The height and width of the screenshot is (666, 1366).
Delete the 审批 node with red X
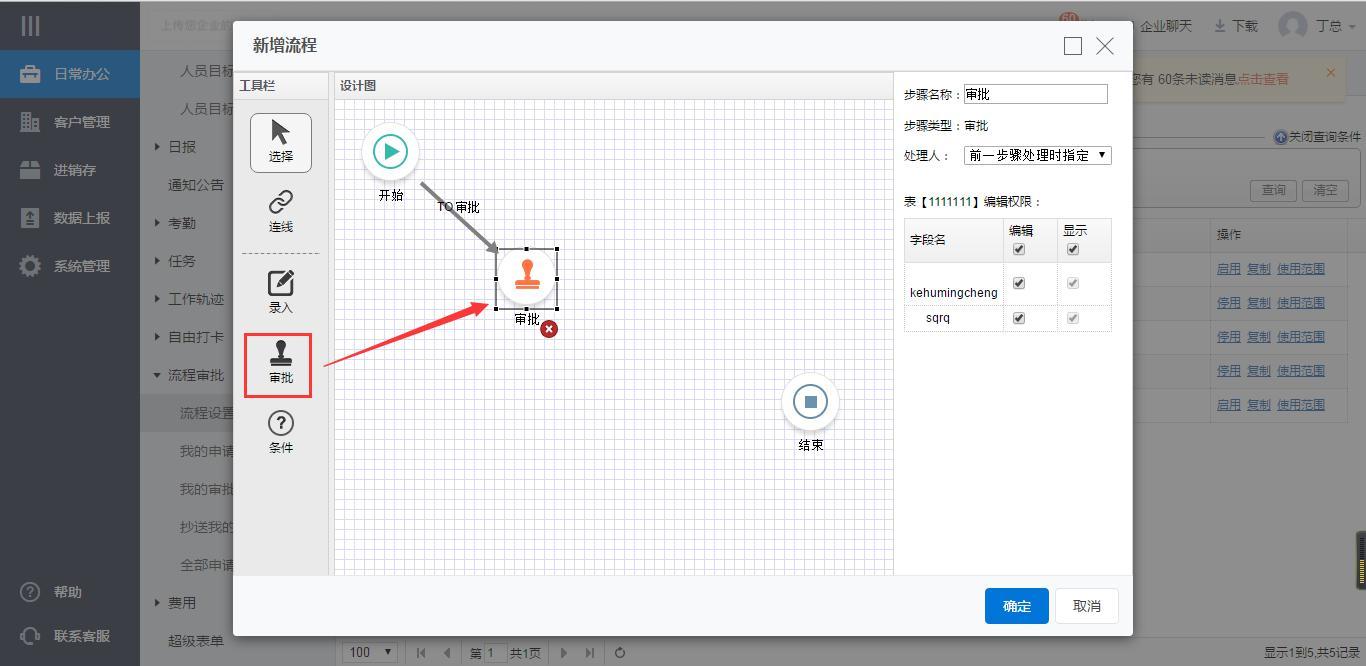point(549,329)
